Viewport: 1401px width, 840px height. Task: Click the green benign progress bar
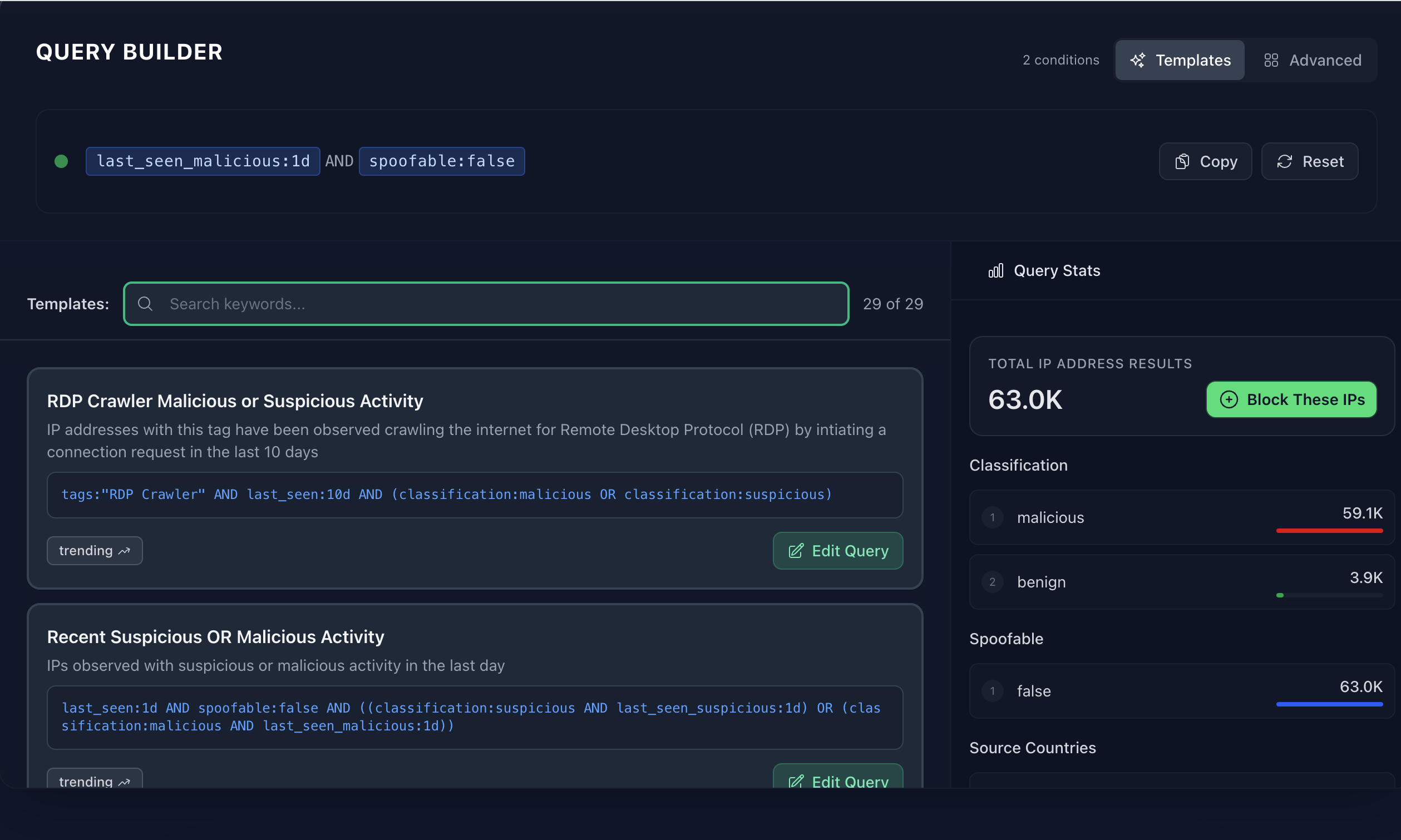pos(1280,595)
